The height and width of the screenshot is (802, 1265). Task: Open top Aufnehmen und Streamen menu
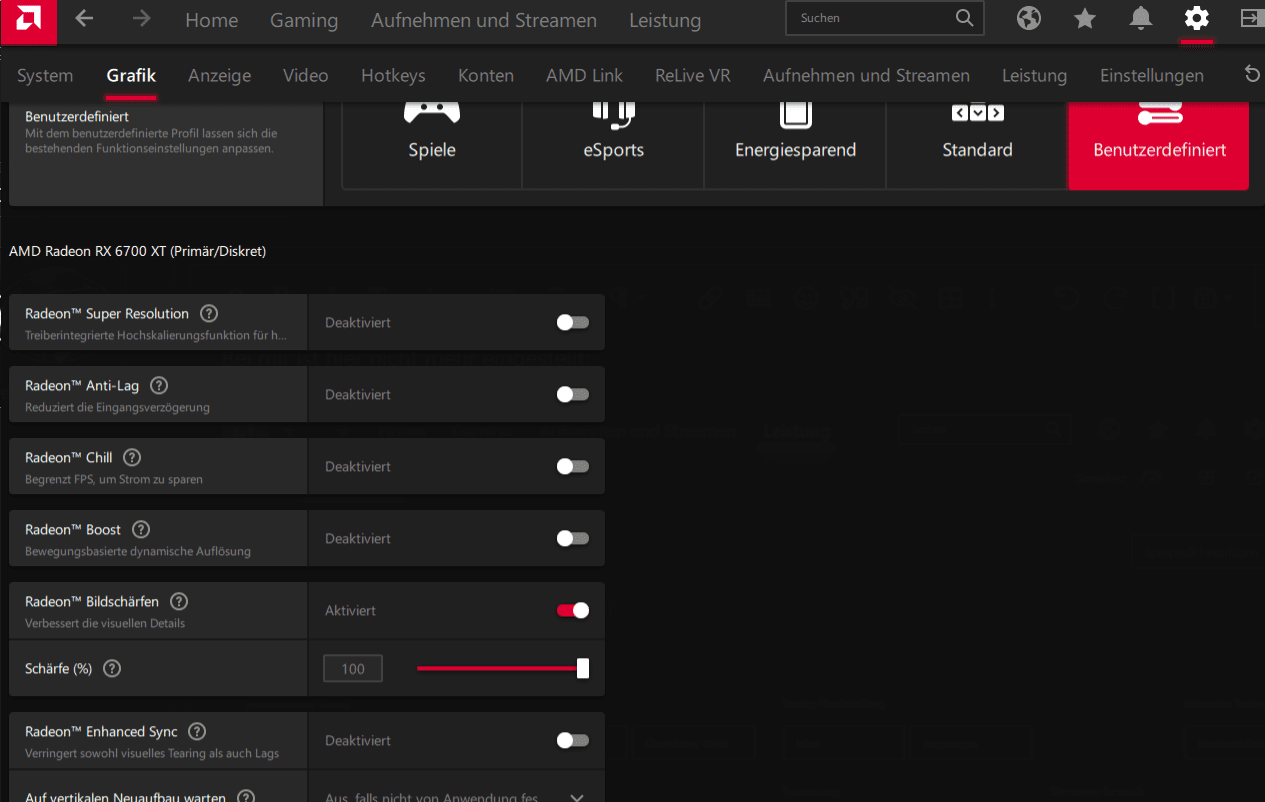484,20
